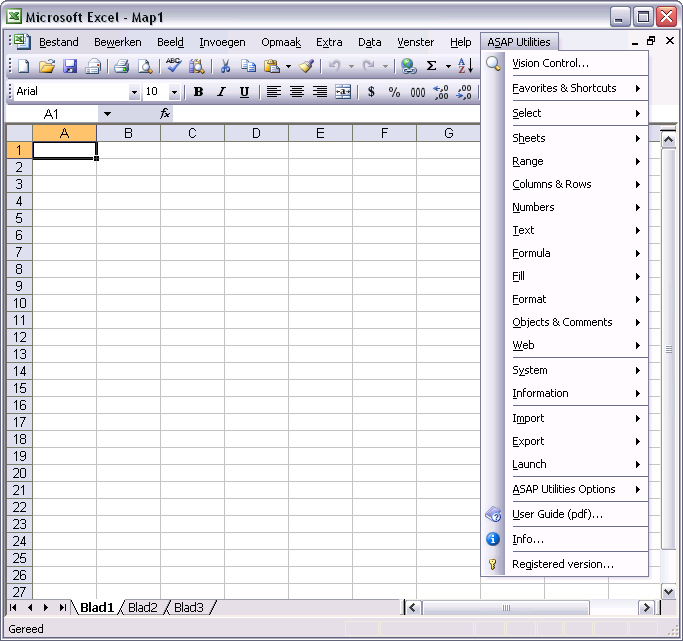The width and height of the screenshot is (683, 641).
Task: Open the Arial font name dropdown
Action: [x=134, y=92]
